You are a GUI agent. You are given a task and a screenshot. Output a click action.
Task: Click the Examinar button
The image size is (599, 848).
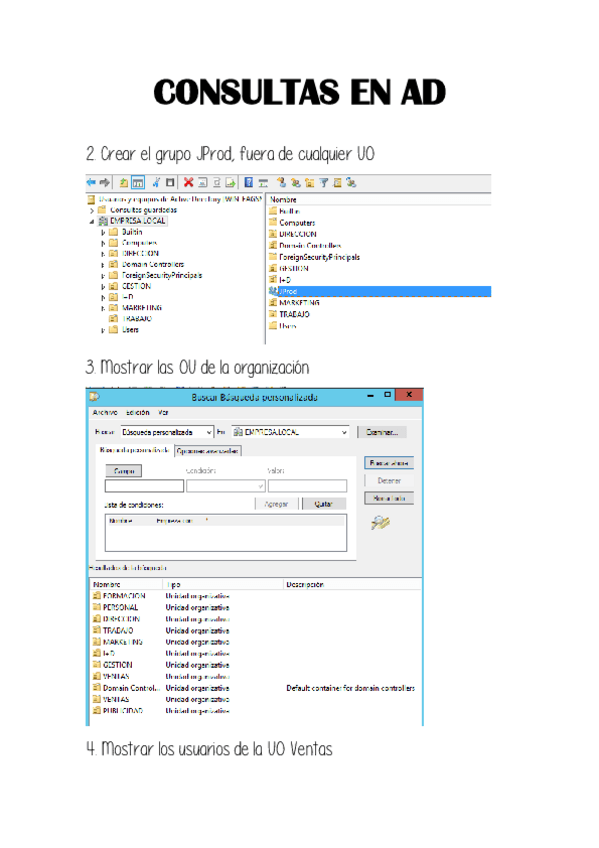[382, 432]
